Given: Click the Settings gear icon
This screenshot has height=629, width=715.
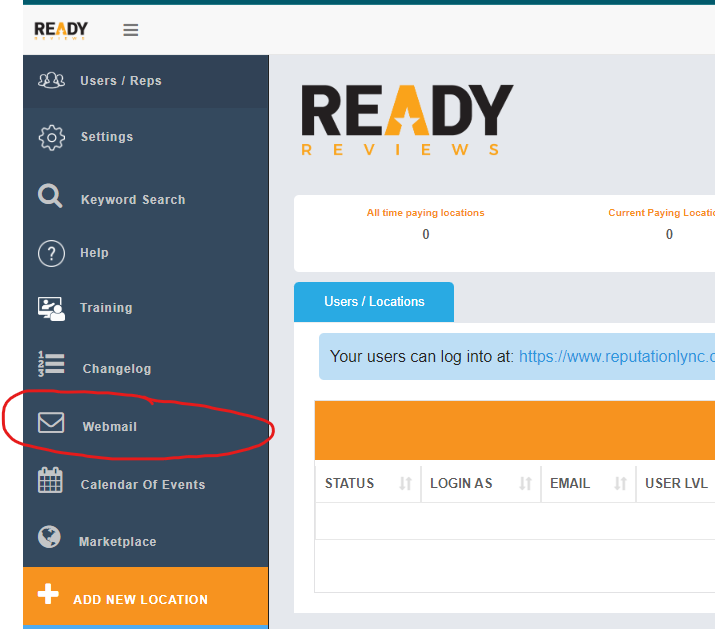Looking at the screenshot, I should point(51,137).
